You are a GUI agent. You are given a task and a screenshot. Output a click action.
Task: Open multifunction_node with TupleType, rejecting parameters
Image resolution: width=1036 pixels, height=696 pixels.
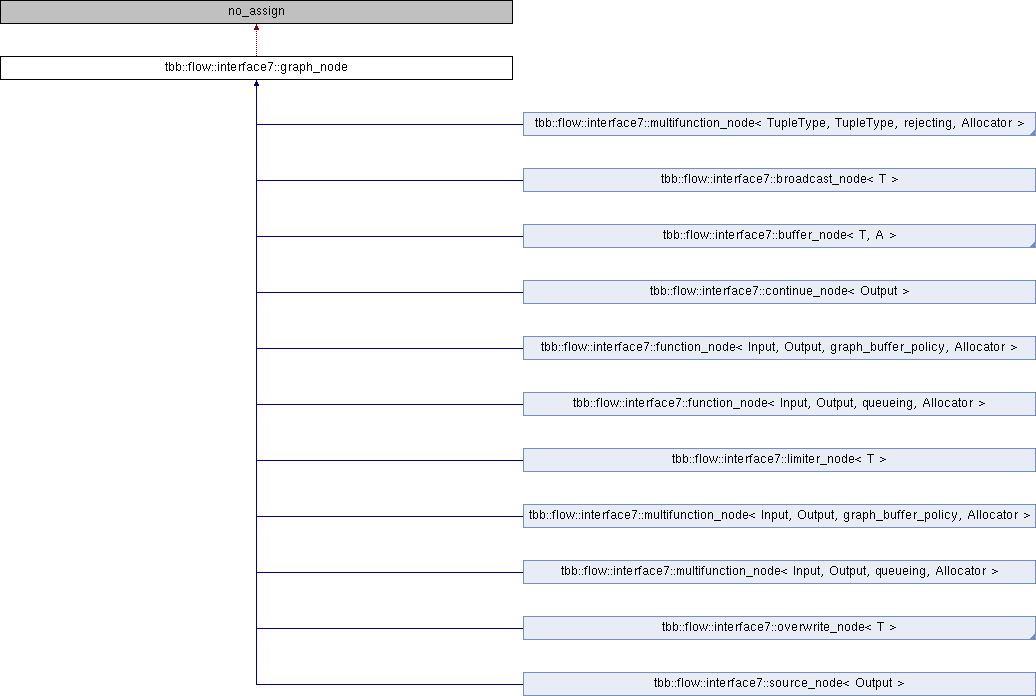[x=779, y=124]
